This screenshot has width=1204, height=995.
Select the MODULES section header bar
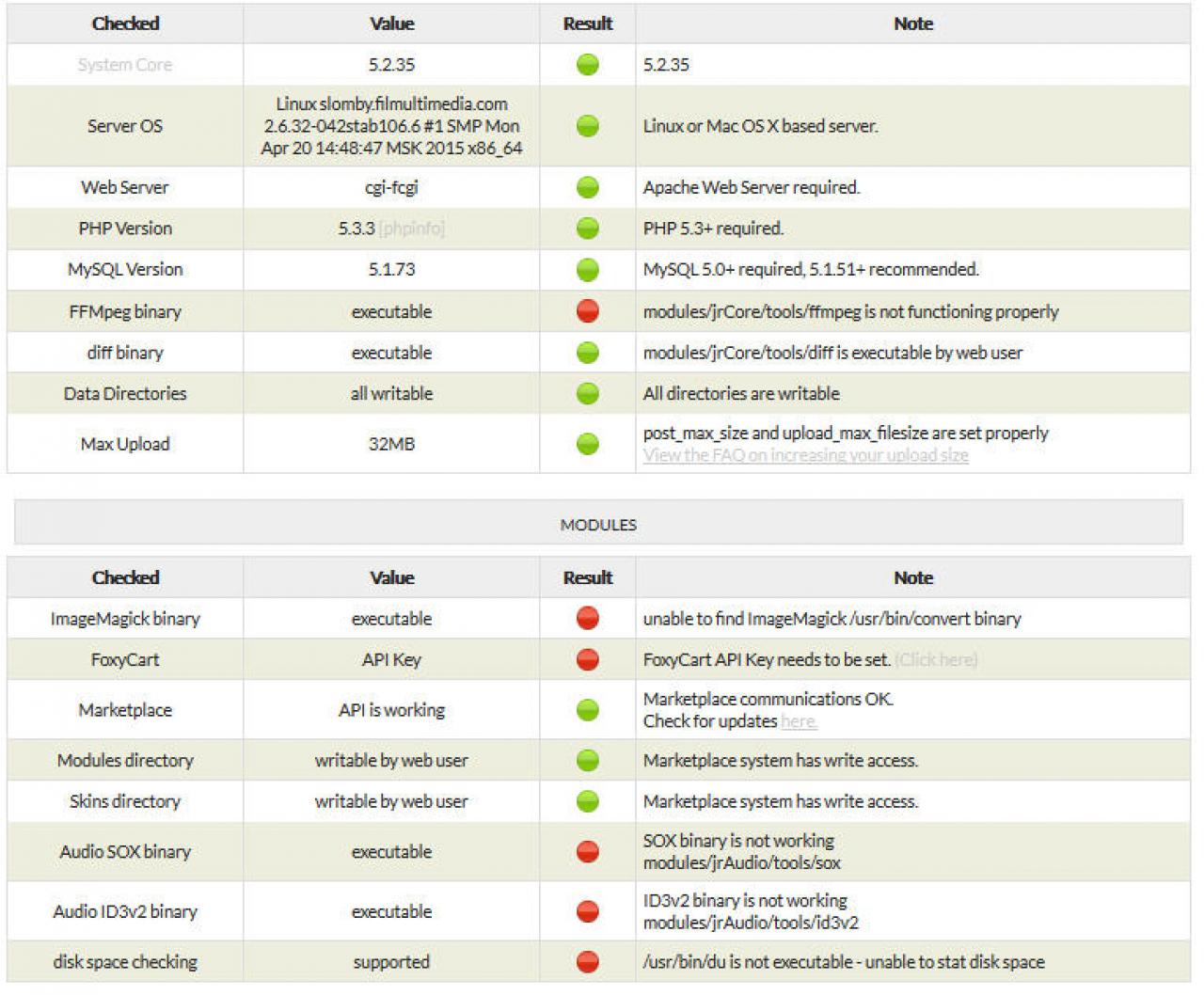coord(598,524)
